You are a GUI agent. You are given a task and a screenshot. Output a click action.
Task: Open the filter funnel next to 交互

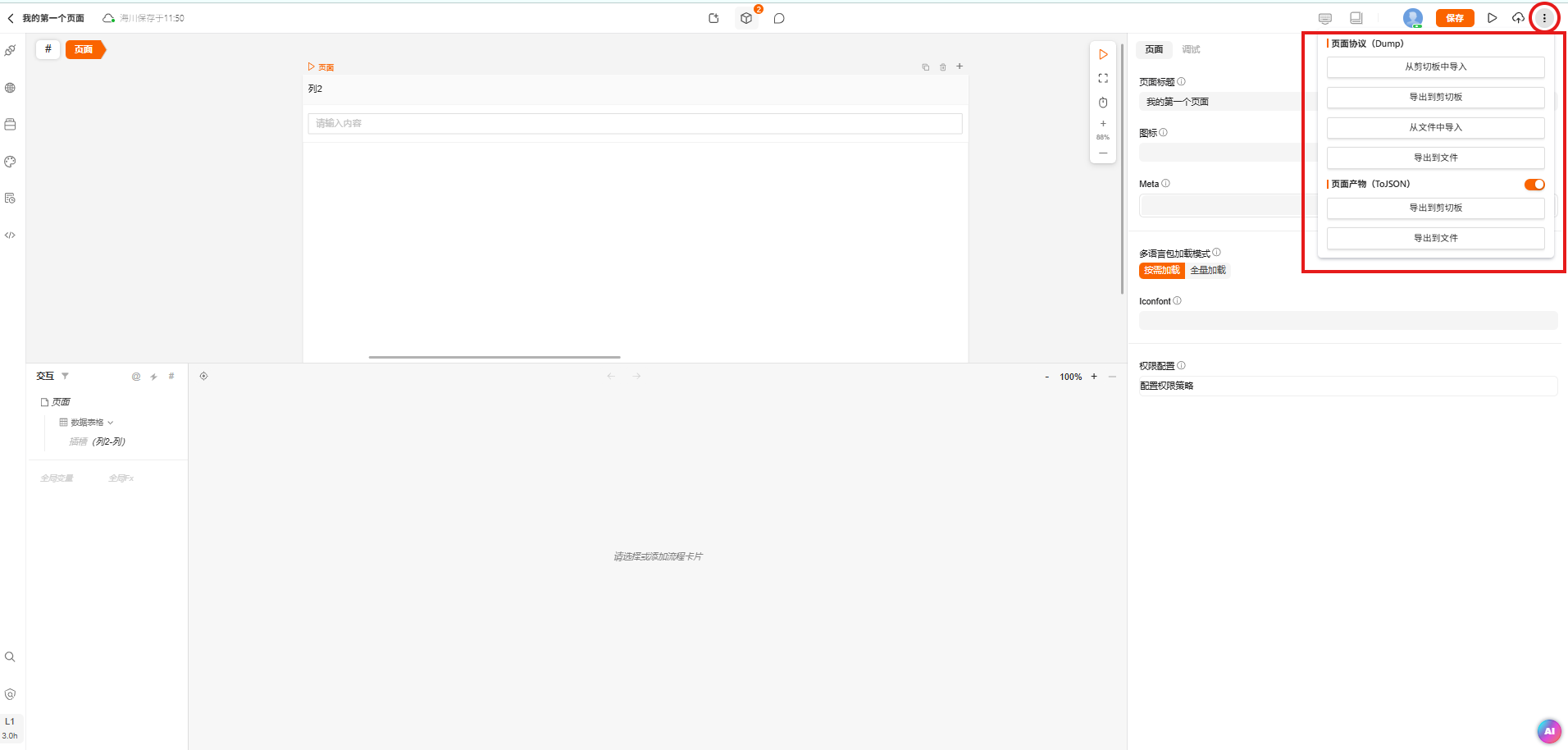tap(65, 376)
